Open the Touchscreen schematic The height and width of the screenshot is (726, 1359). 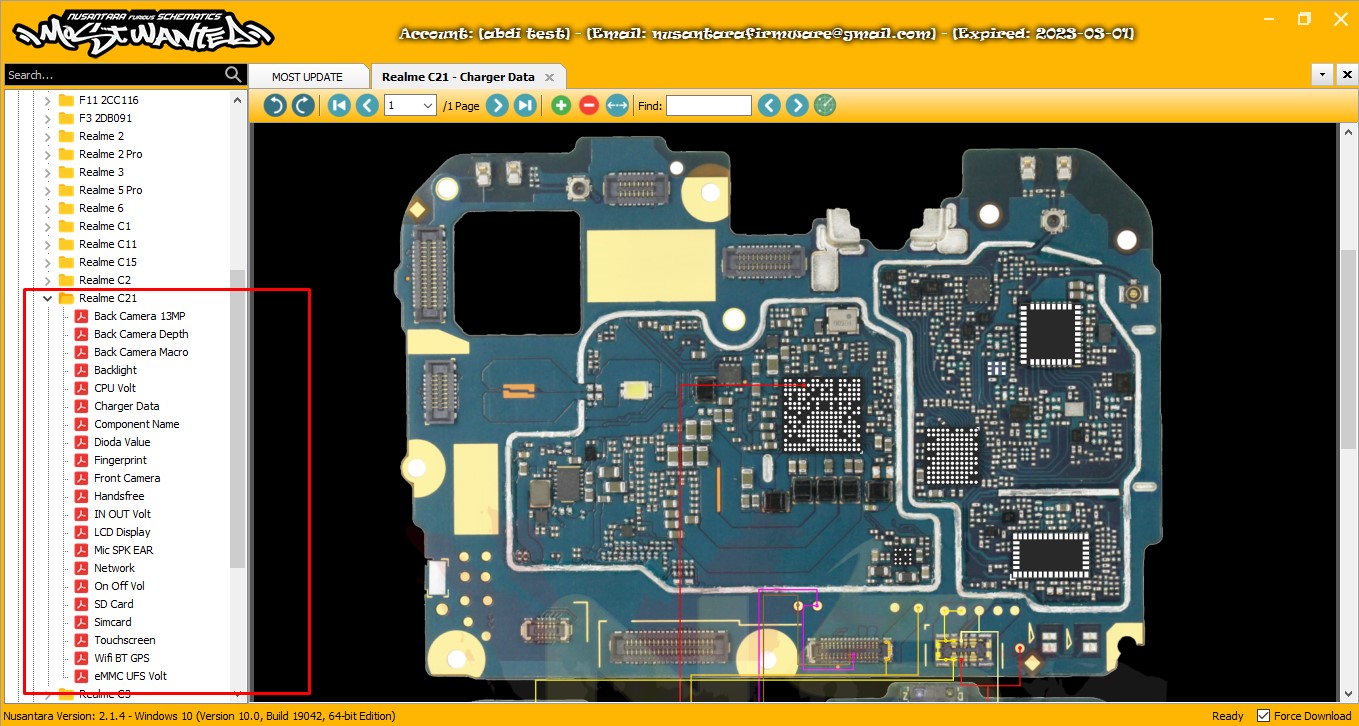pos(124,640)
